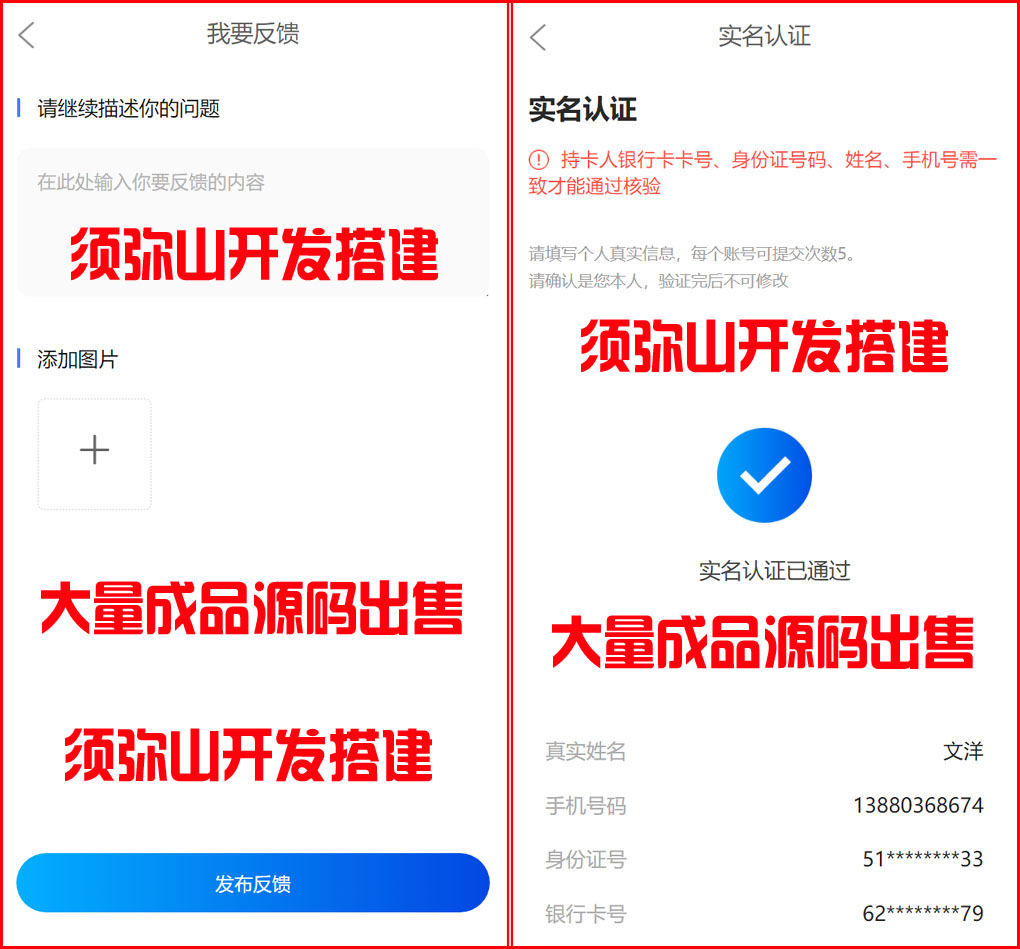1020x949 pixels.
Task: Click the 我要反馈 page title
Action: 253,34
